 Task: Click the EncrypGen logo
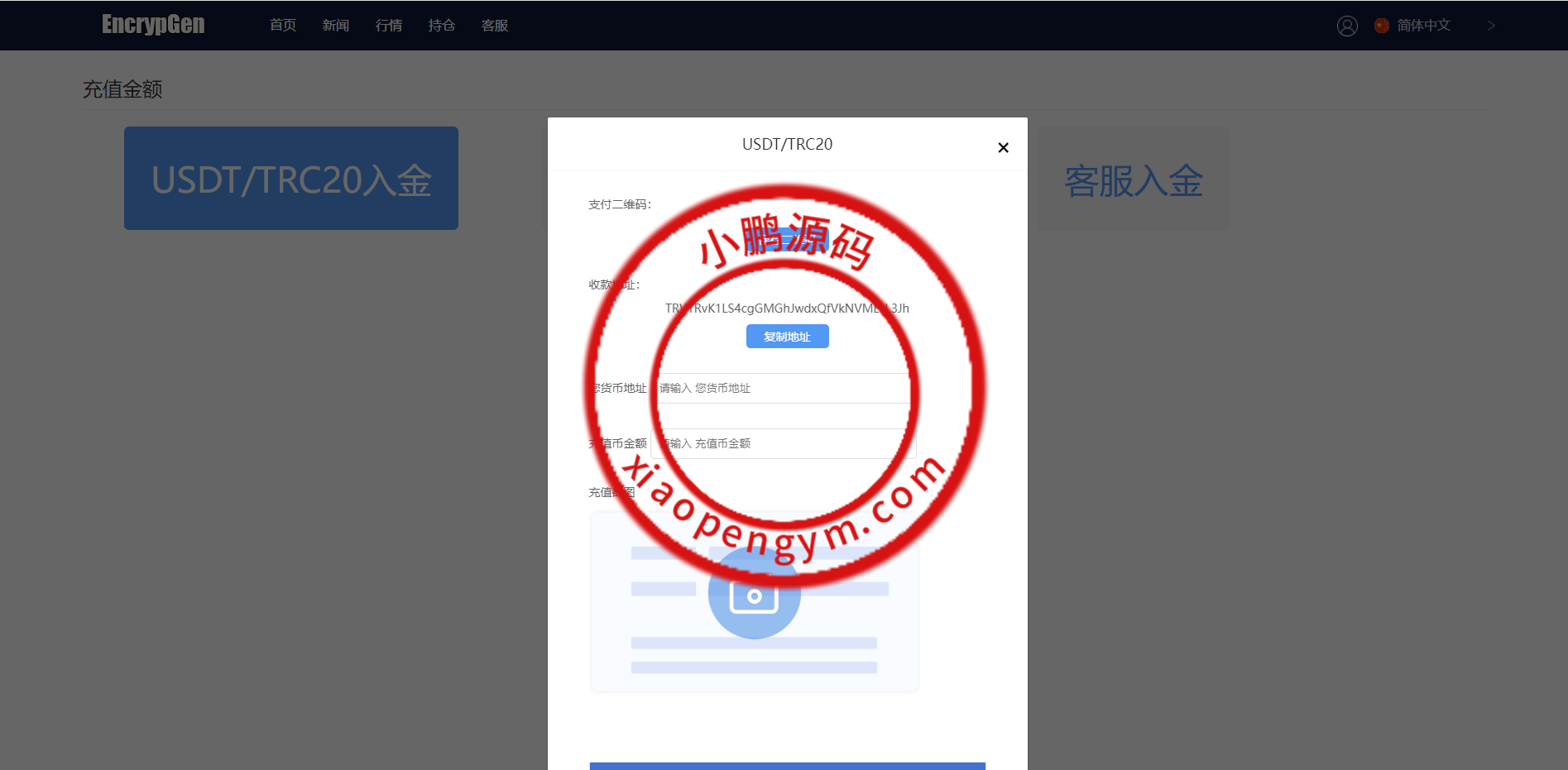153,25
